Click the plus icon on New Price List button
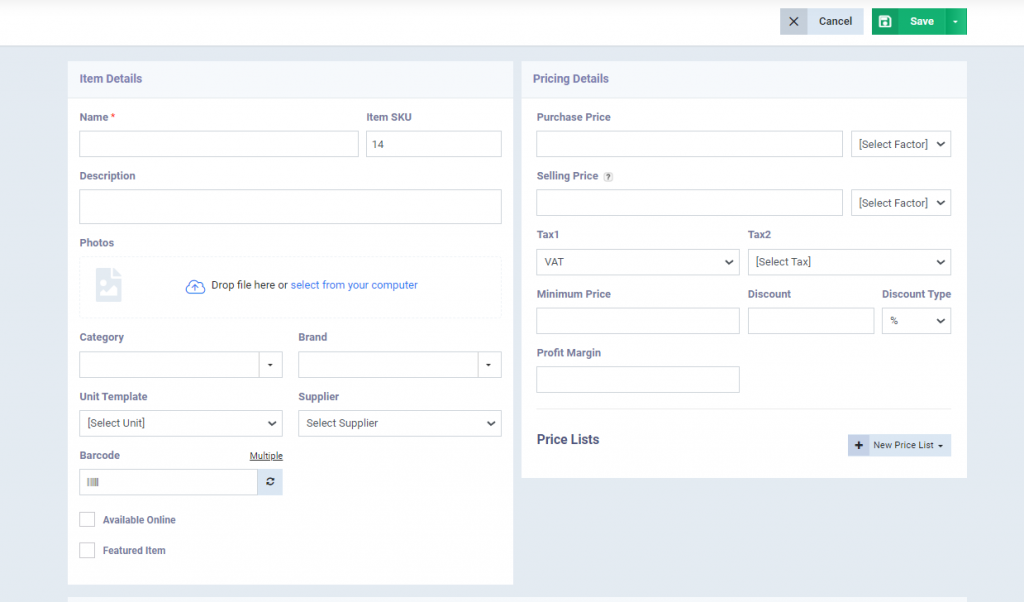Viewport: 1024px width, 602px height. (859, 444)
